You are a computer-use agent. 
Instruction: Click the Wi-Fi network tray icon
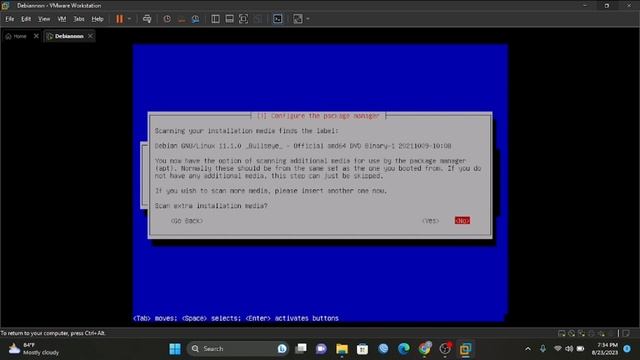[558, 349]
